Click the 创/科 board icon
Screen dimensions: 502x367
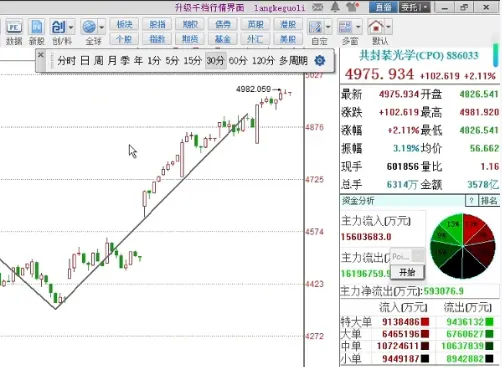click(58, 27)
